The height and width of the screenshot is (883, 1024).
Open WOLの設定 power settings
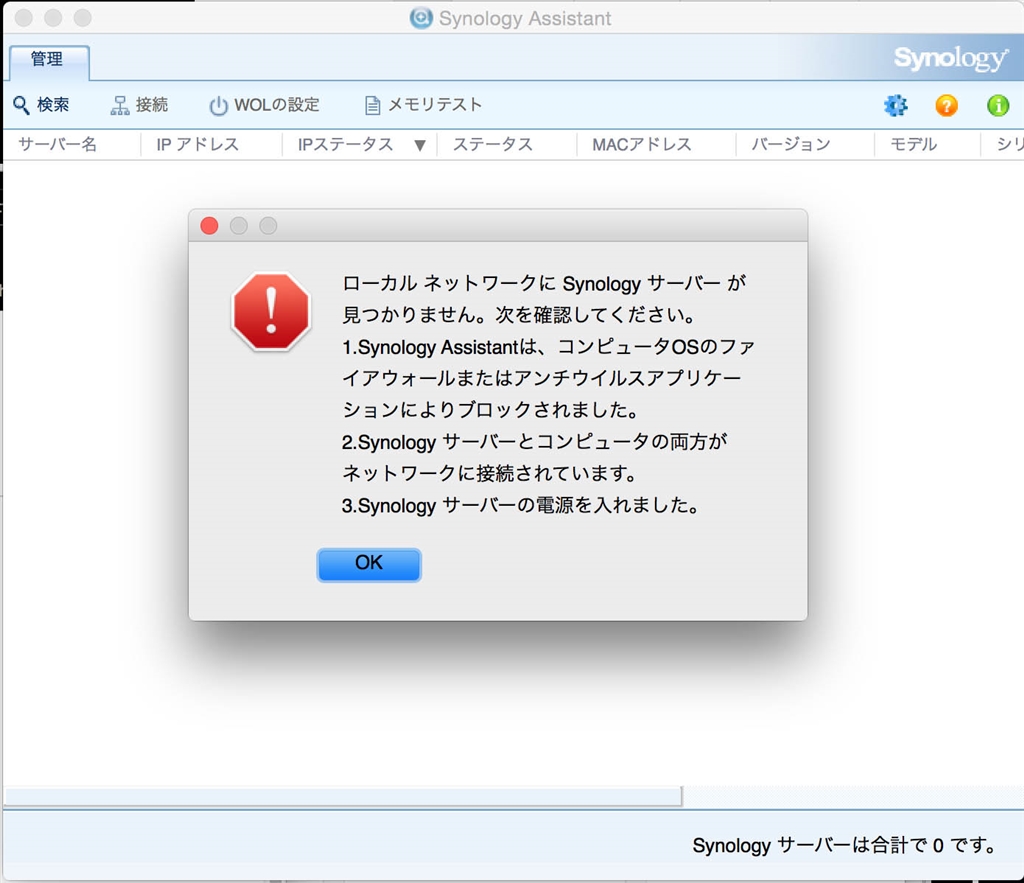(264, 105)
